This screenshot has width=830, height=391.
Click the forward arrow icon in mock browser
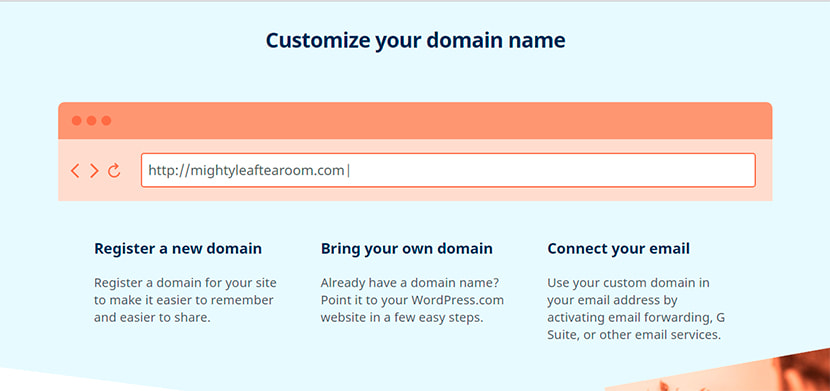click(x=94, y=171)
